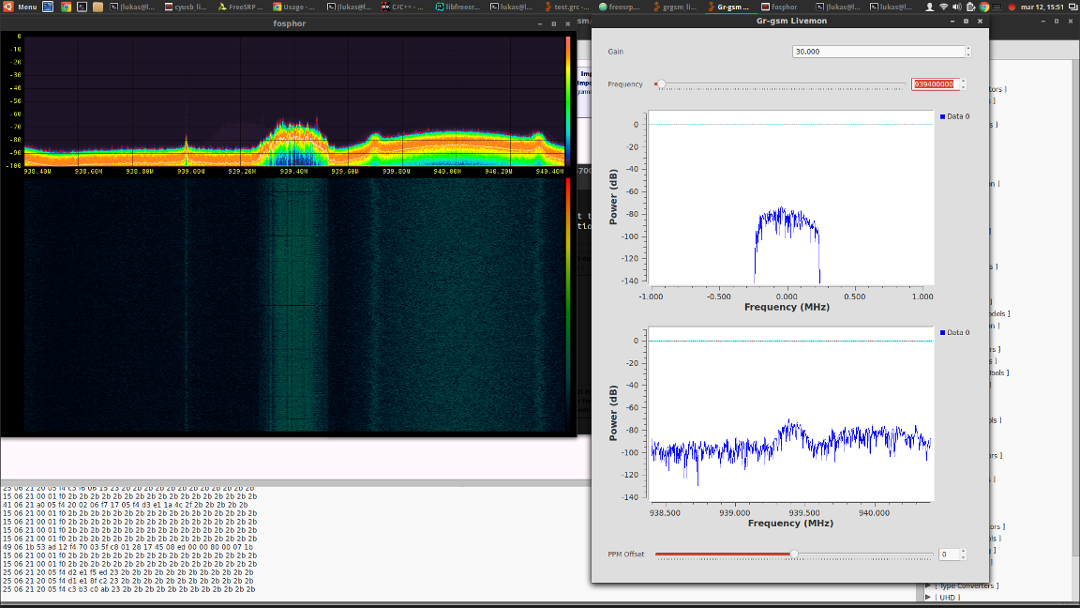Screen dimensions: 1080x608
Task: Click the PPM Offset slider handle
Action: 794,554
